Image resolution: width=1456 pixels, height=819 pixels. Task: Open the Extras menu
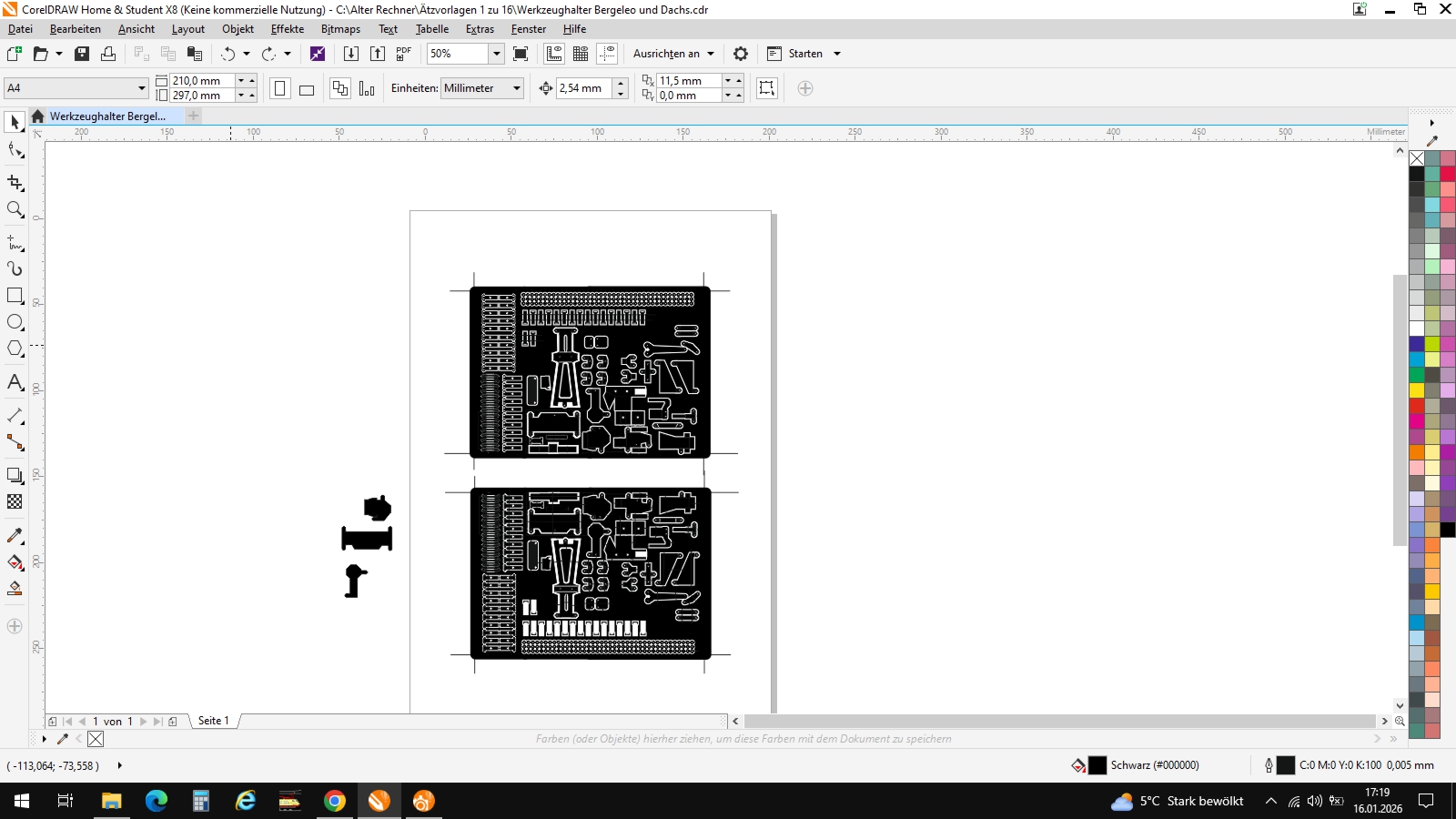[480, 29]
